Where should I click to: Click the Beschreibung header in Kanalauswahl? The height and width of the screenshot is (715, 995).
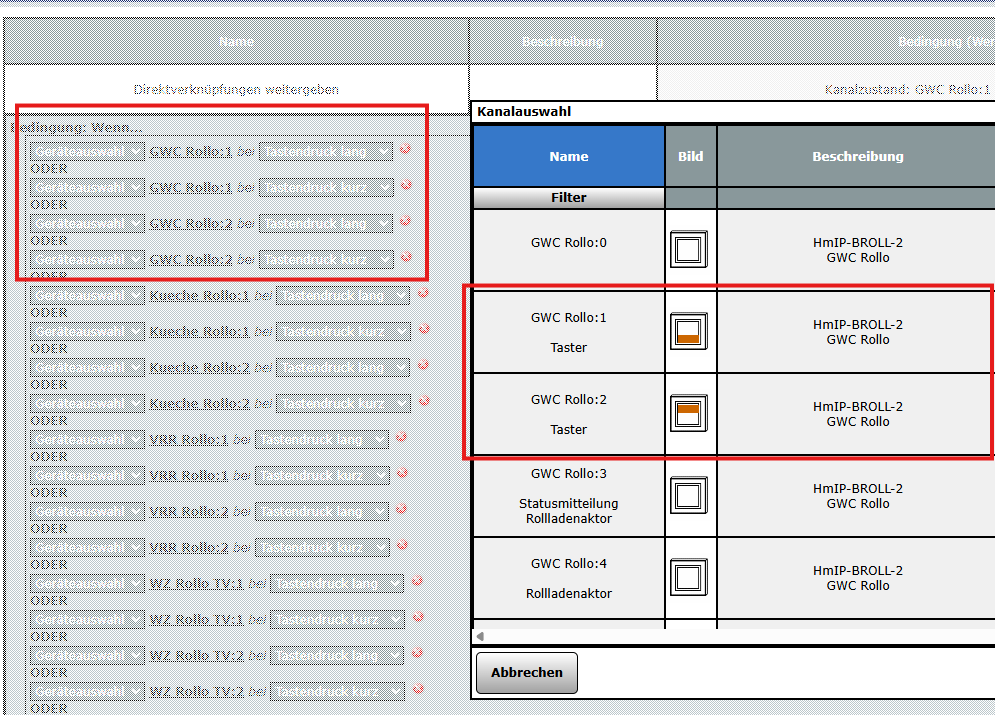857,156
